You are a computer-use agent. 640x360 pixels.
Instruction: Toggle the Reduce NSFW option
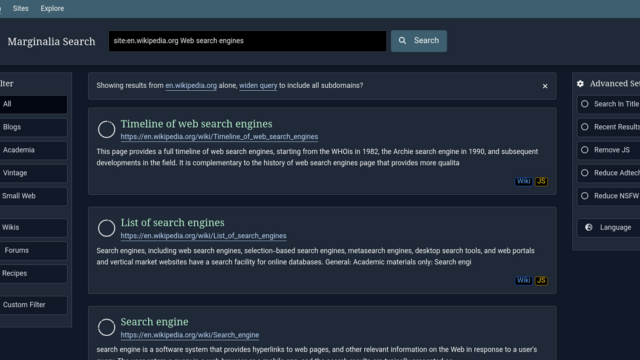pos(609,196)
